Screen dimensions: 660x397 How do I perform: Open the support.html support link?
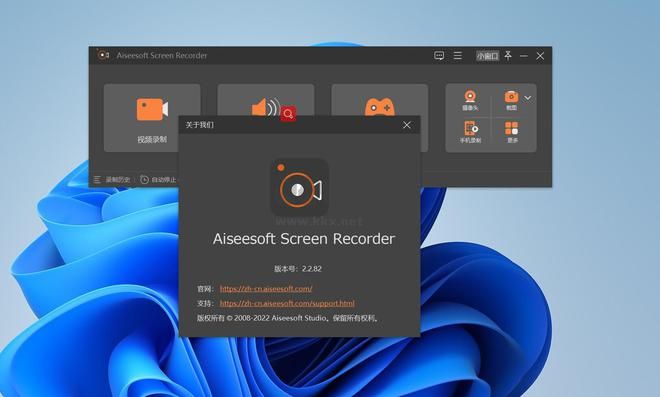287,304
